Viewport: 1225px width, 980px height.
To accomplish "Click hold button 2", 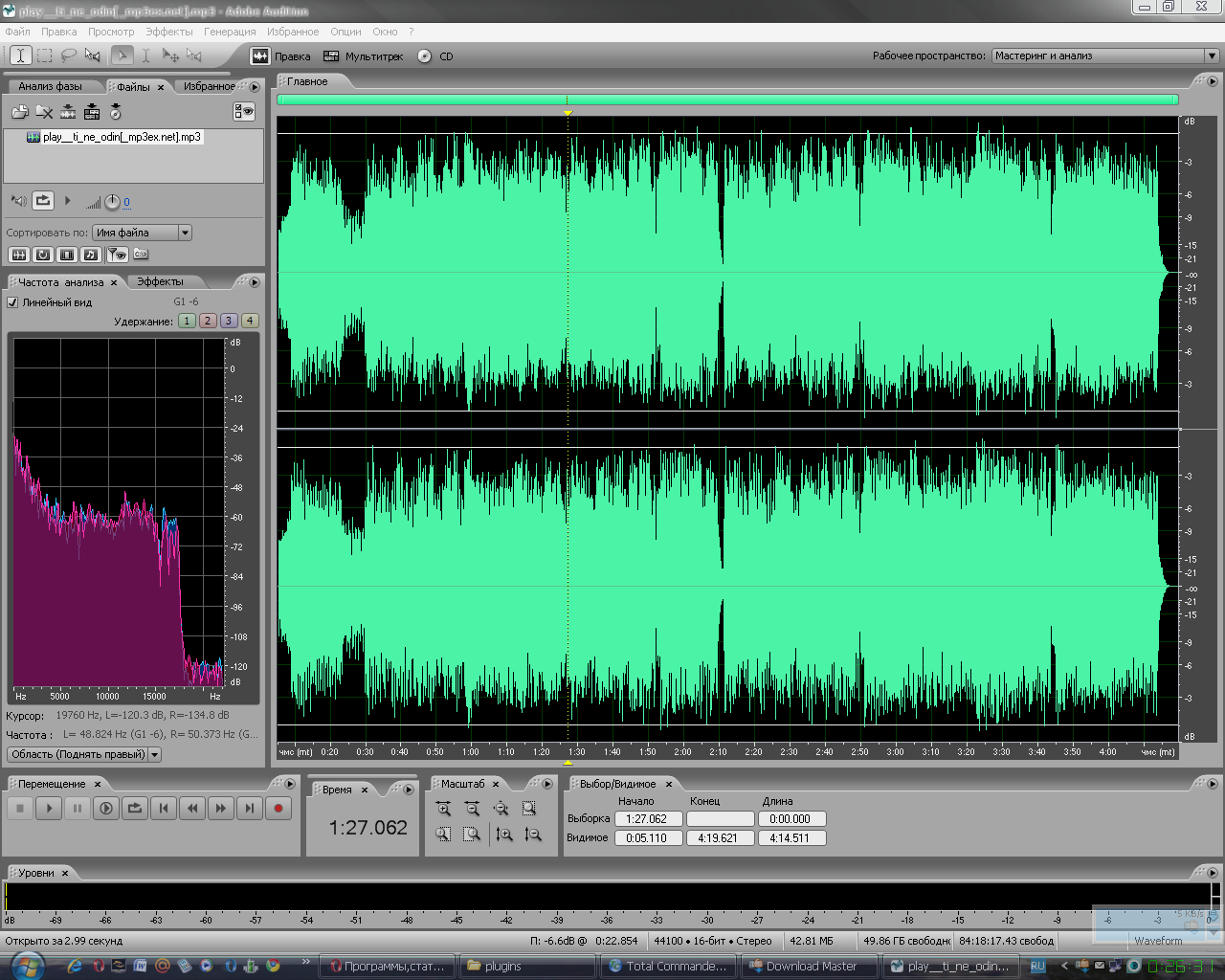I will [x=208, y=321].
